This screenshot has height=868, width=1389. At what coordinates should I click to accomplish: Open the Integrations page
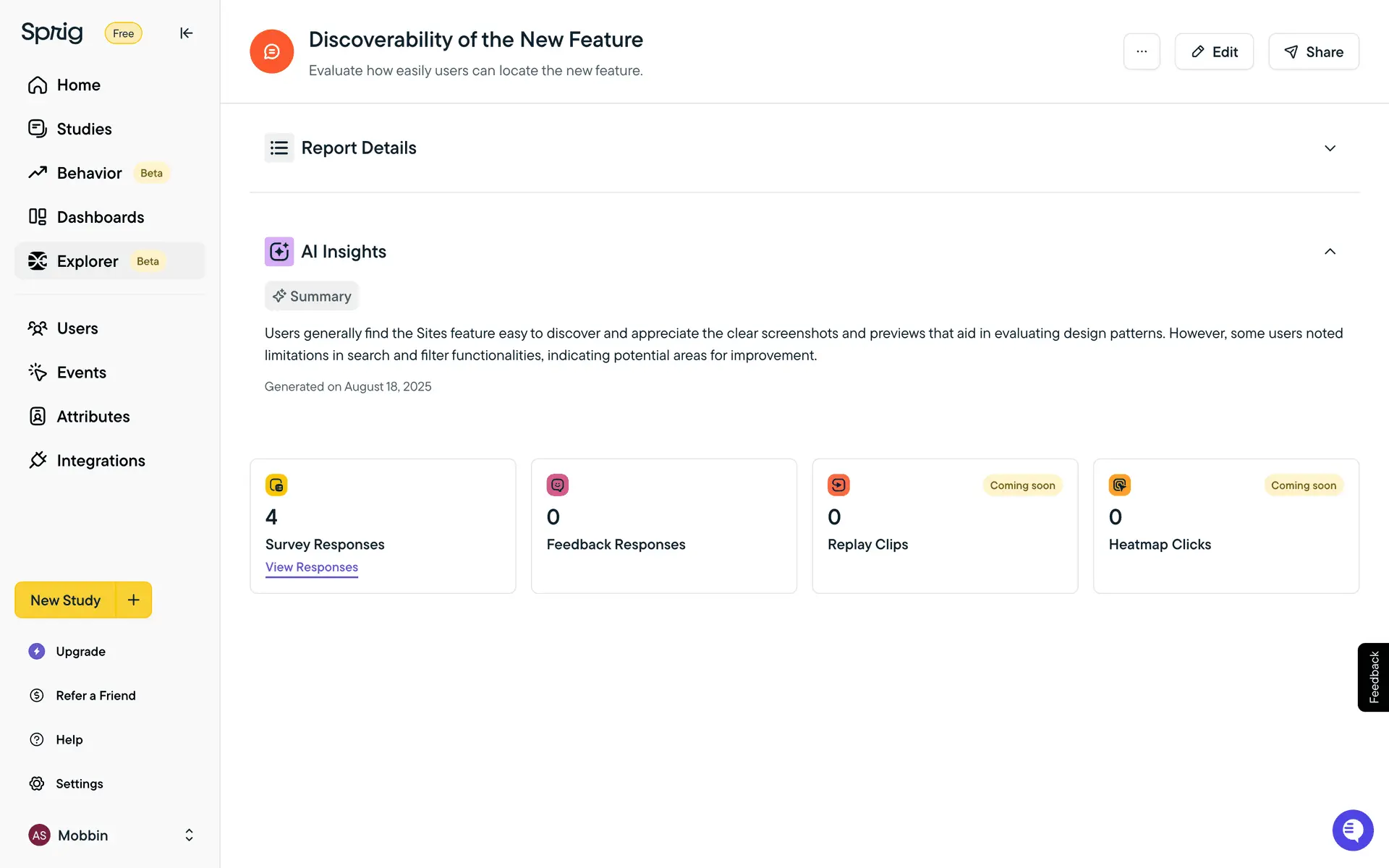point(101,461)
